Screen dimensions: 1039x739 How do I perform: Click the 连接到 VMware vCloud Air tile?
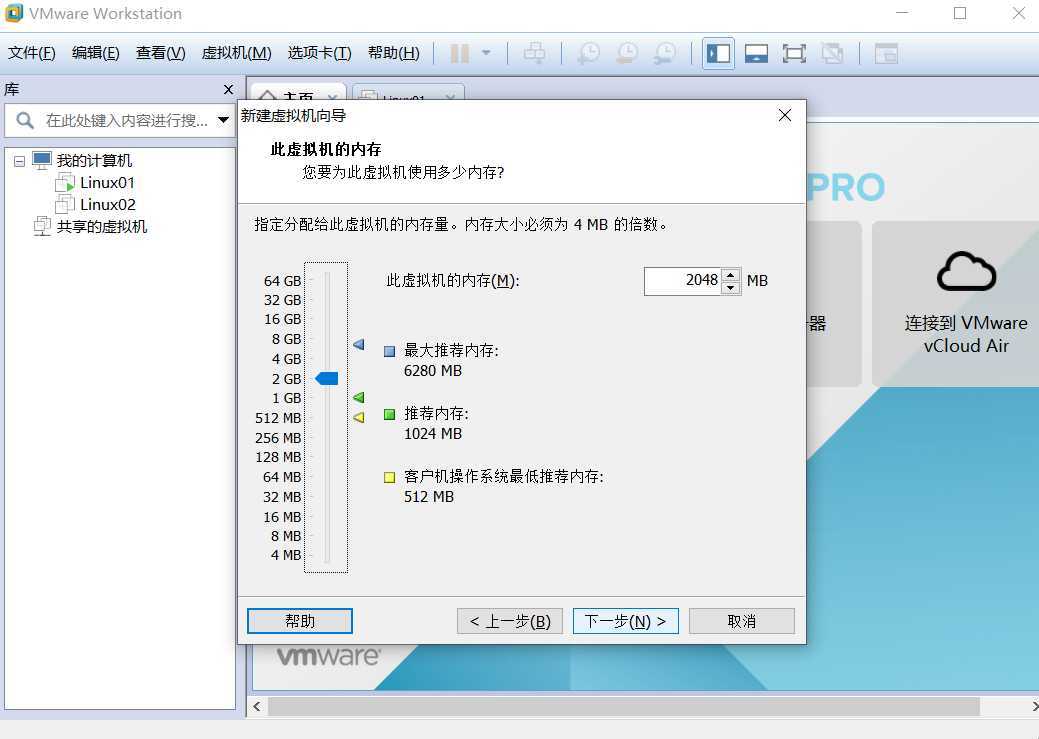tap(956, 304)
